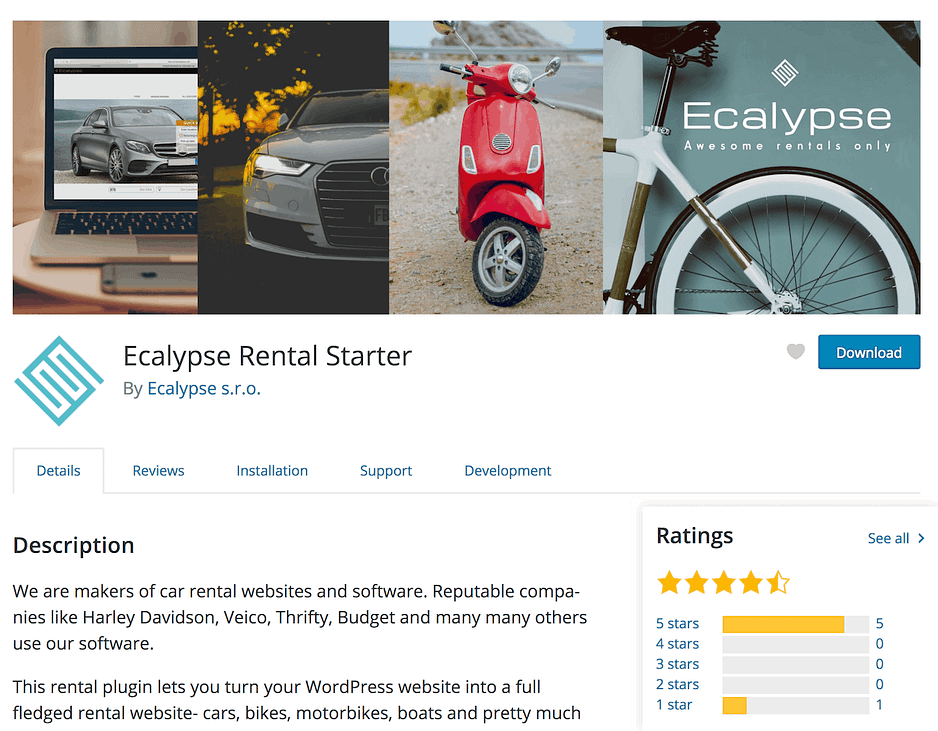Image resolution: width=938 pixels, height=731 pixels.
Task: Click the 3 stars rating bar
Action: click(x=796, y=665)
